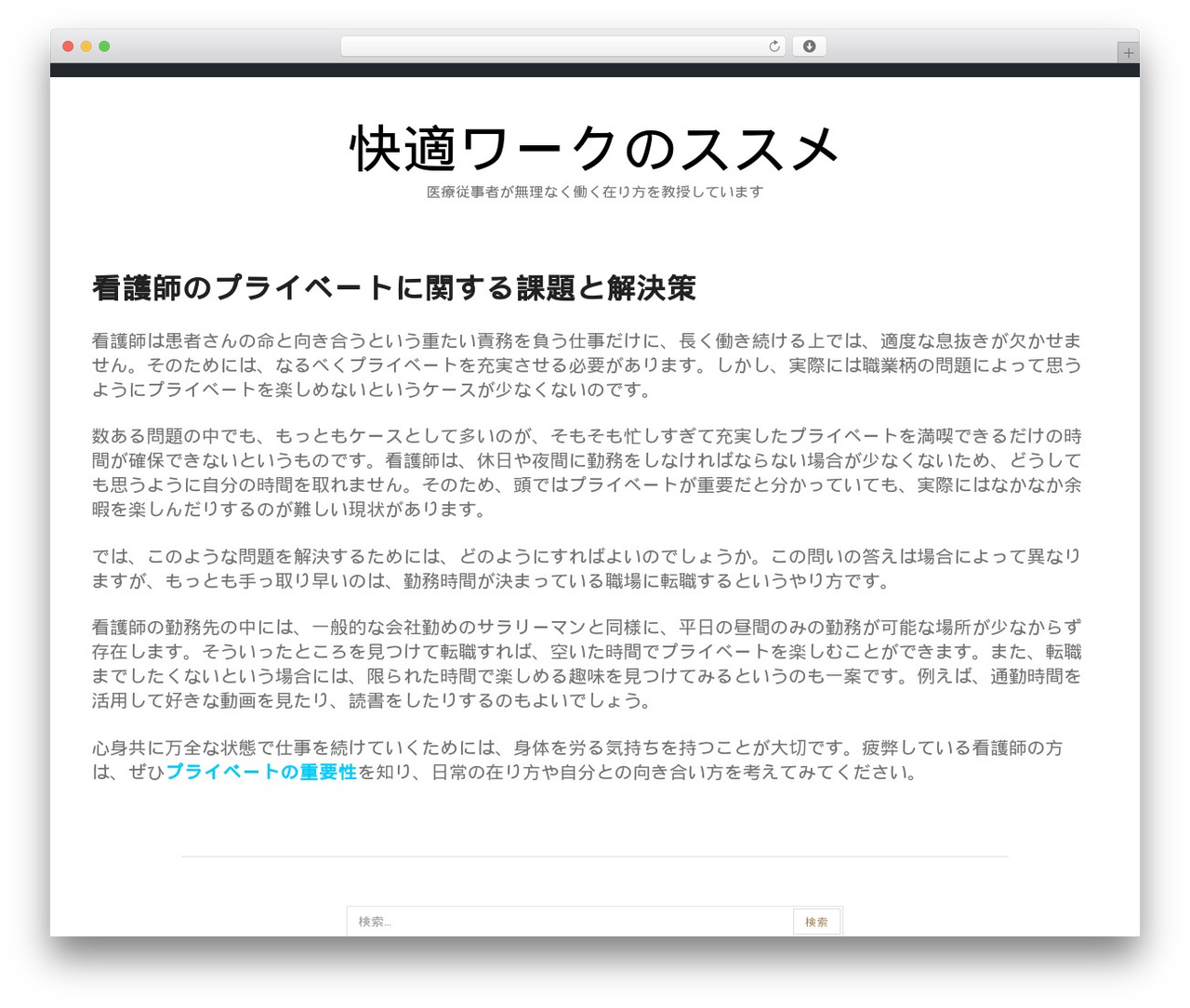Maximize the window with green button
1190x1008 pixels.
pos(104,46)
